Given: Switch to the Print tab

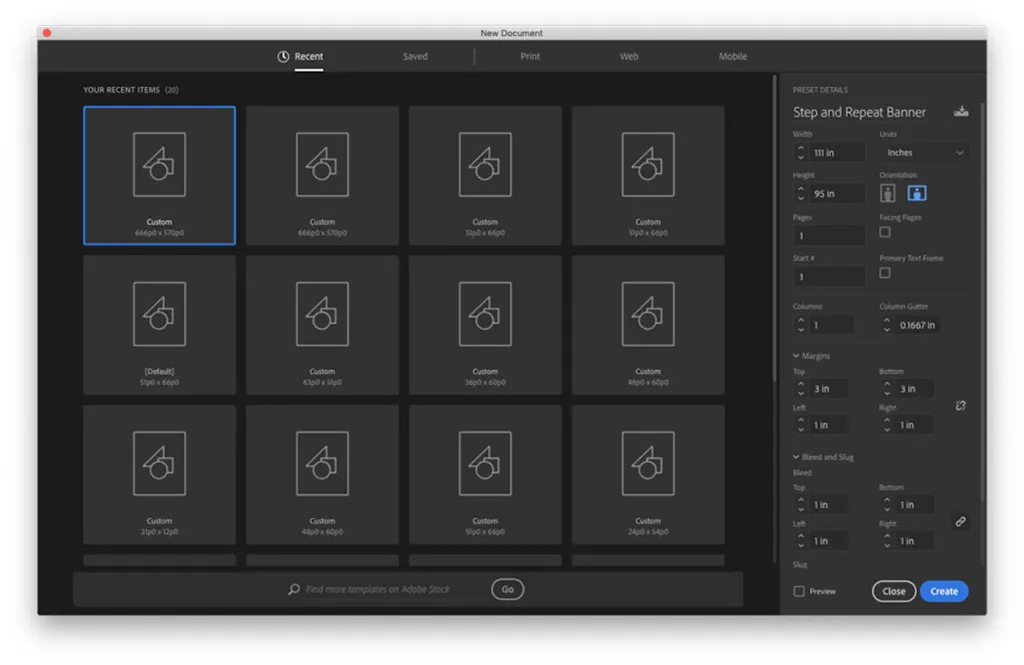Looking at the screenshot, I should click(x=530, y=57).
